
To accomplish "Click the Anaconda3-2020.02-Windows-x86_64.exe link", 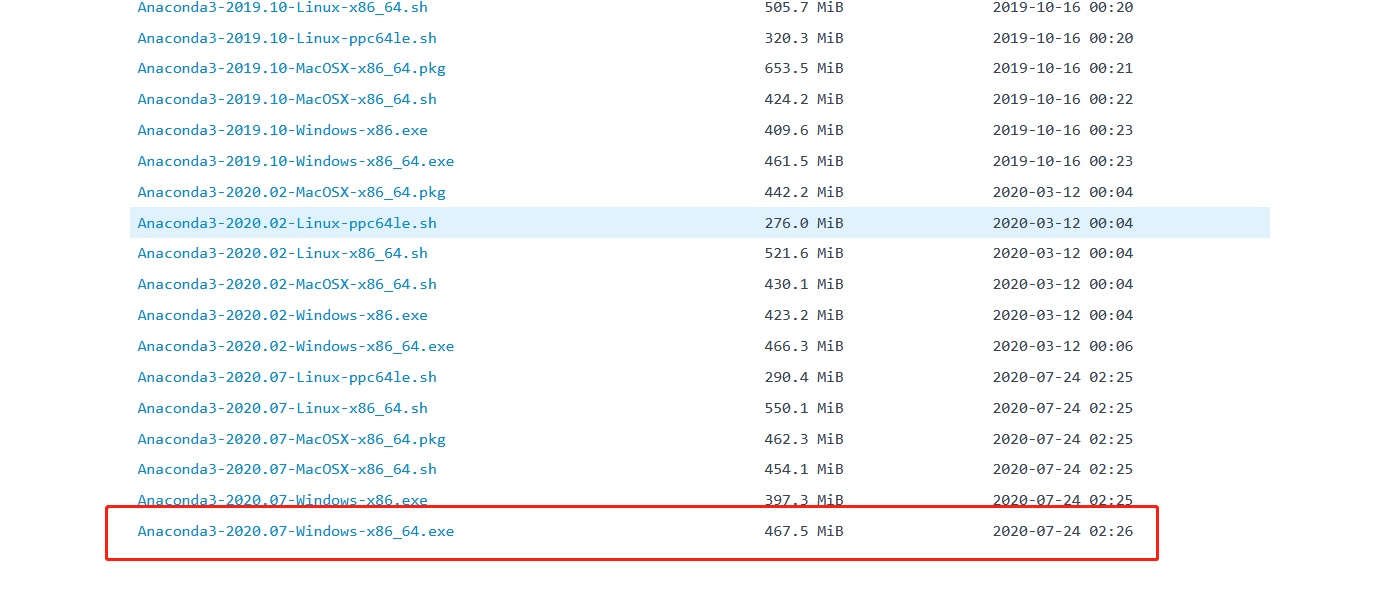I will pyautogui.click(x=296, y=347).
